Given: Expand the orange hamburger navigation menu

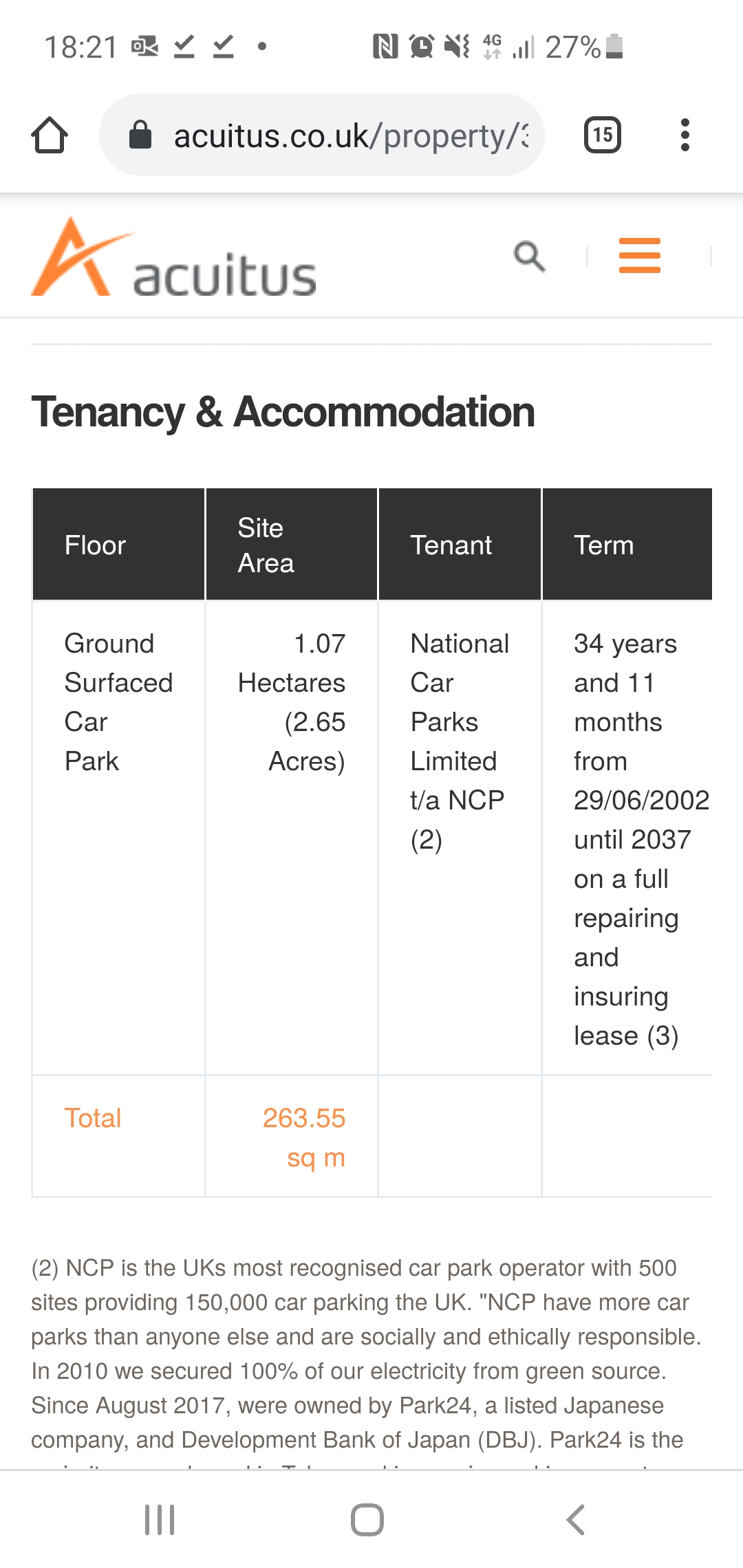Looking at the screenshot, I should pos(639,256).
